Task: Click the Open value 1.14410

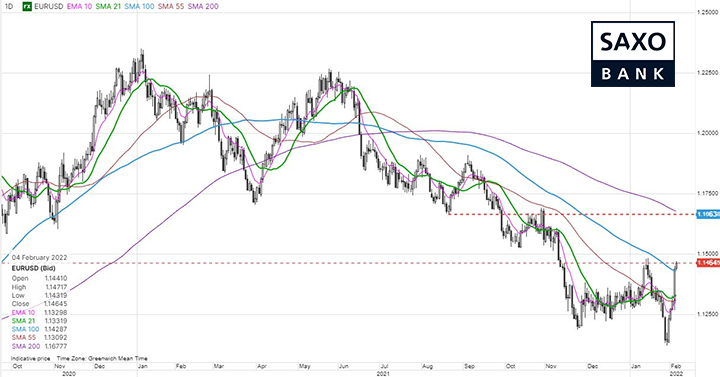Action: (x=56, y=278)
